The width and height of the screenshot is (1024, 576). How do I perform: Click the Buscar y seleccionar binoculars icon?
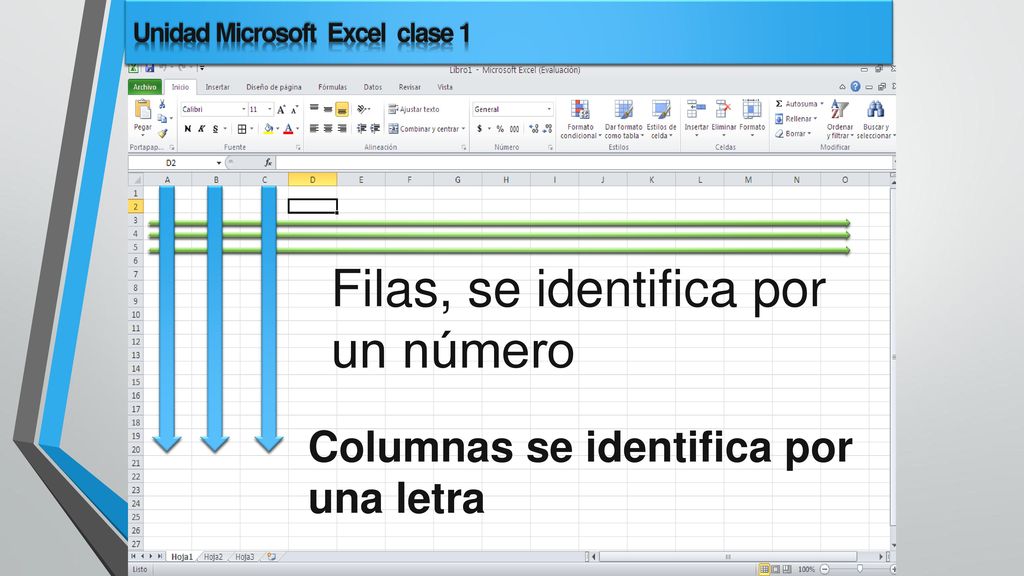(x=875, y=110)
